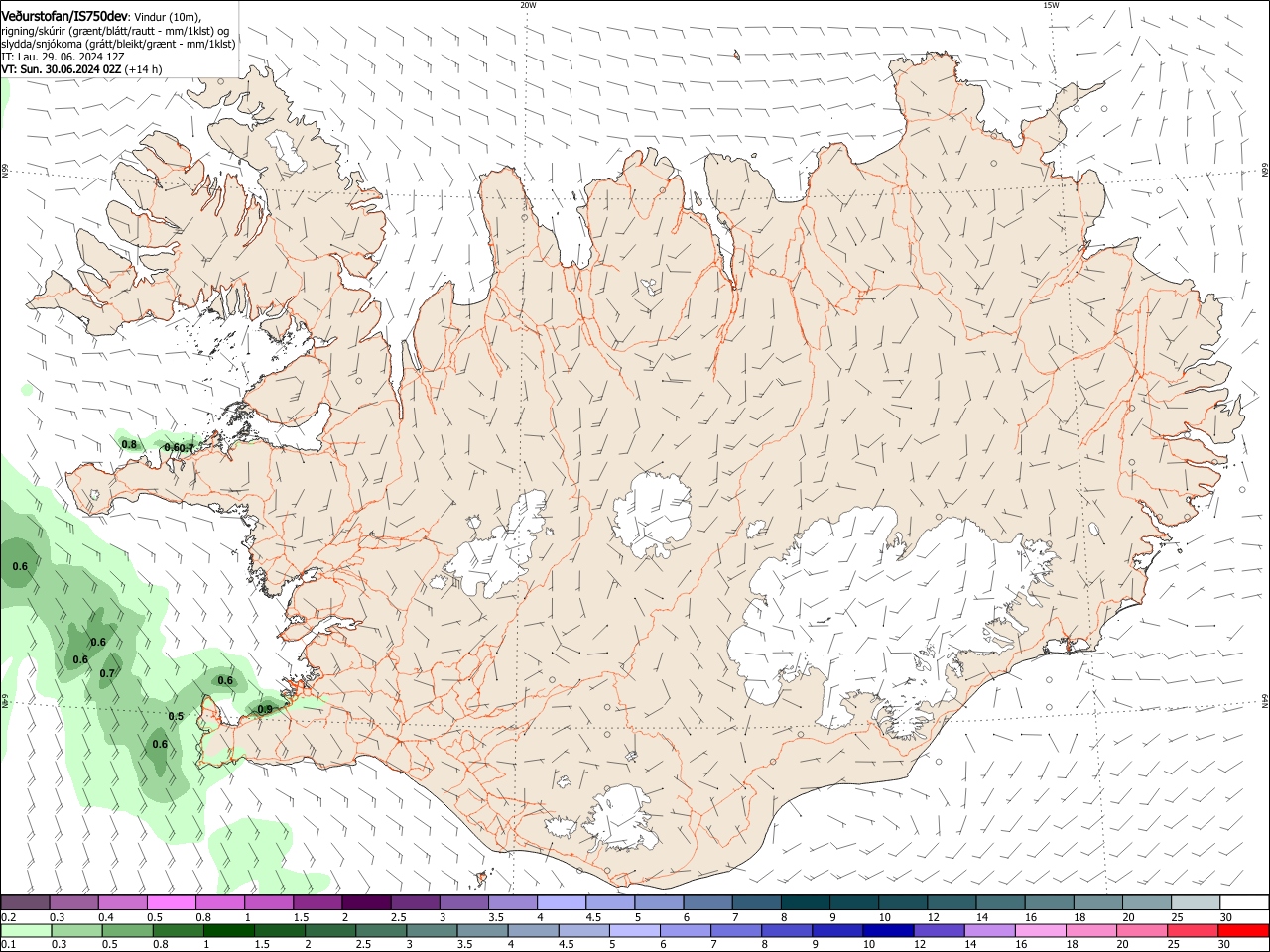Select the dusky mauve swatch labeled 0.2
This screenshot has width=1270, height=952.
point(25,902)
